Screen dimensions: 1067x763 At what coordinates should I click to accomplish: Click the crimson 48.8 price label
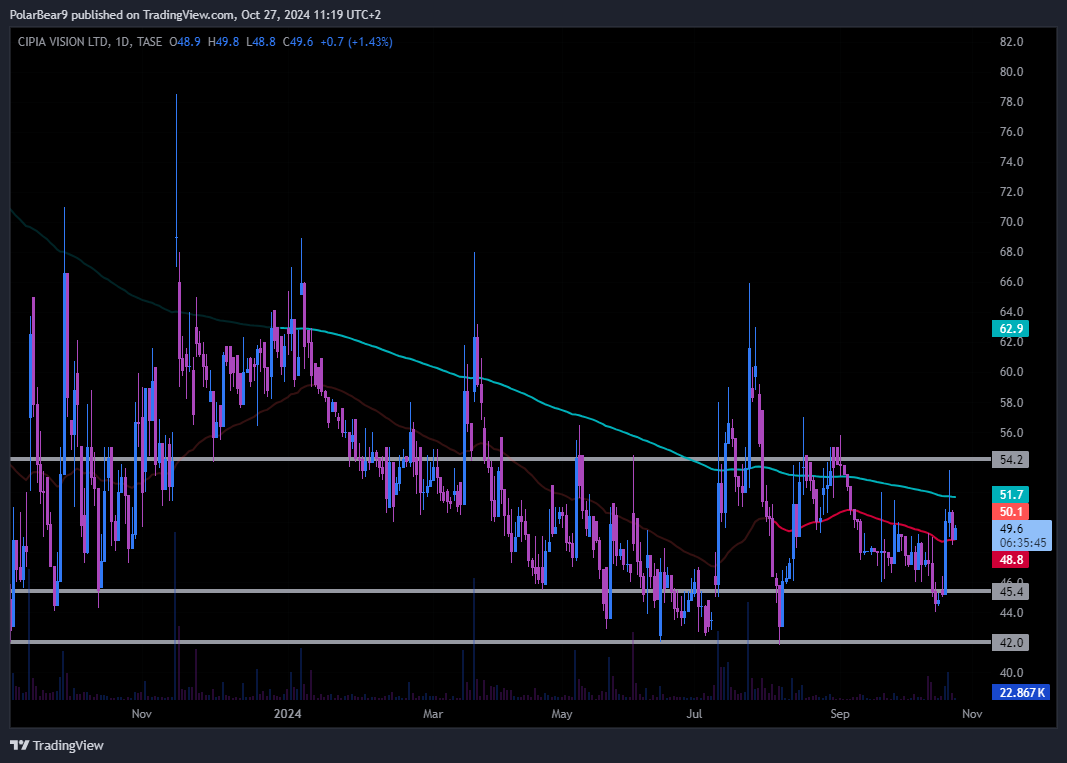tap(1012, 561)
